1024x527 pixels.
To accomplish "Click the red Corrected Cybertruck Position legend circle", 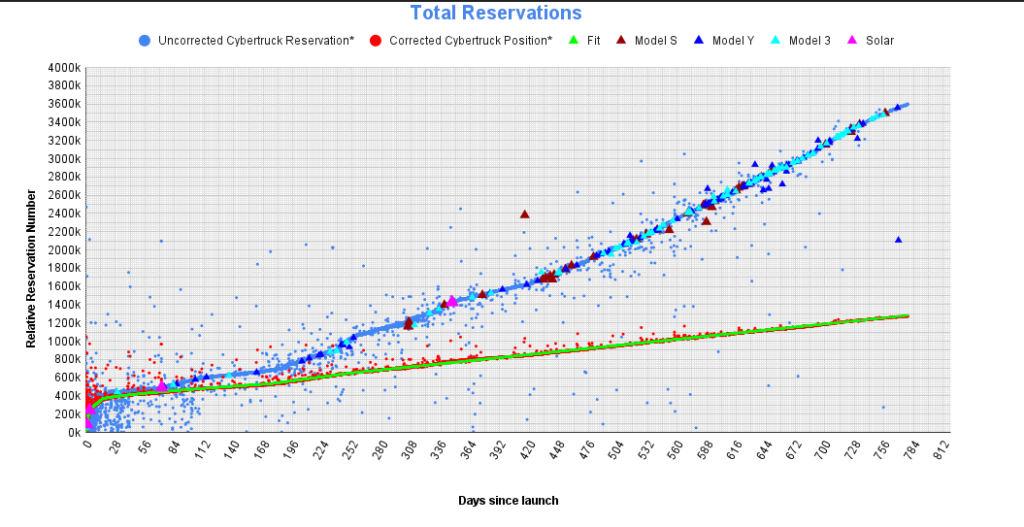I will tap(376, 40).
